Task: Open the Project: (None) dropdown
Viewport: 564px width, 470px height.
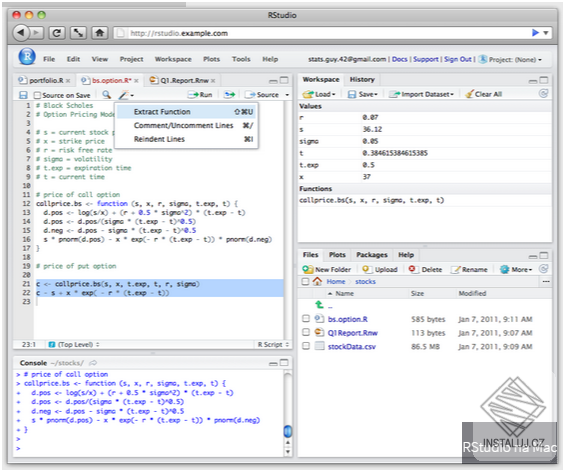Action: point(510,59)
